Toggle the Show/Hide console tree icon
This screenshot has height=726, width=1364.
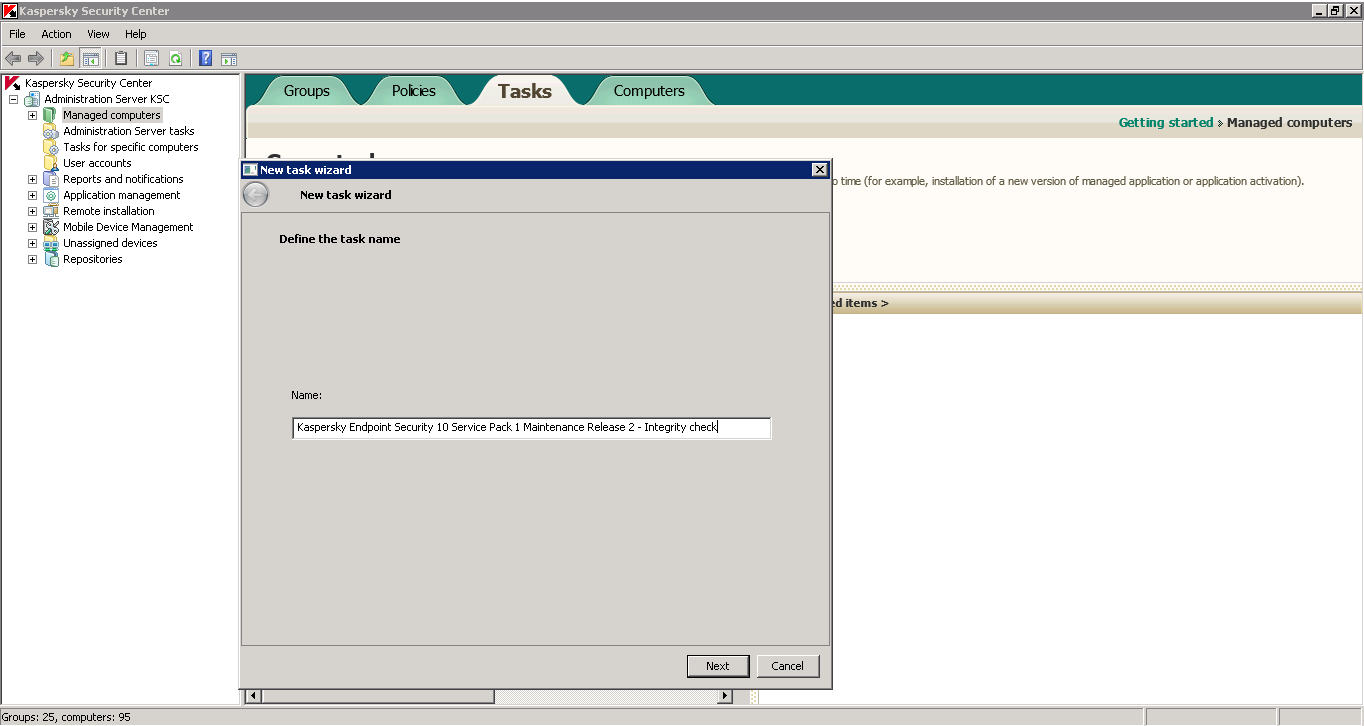(91, 59)
